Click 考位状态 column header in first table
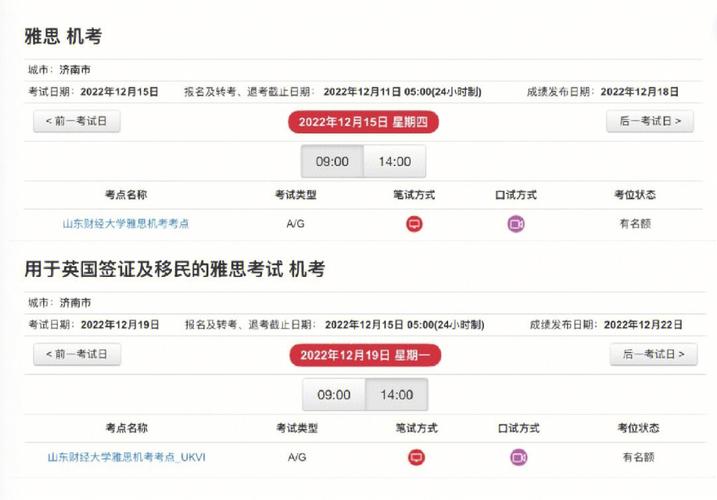This screenshot has width=717, height=500. [x=635, y=195]
